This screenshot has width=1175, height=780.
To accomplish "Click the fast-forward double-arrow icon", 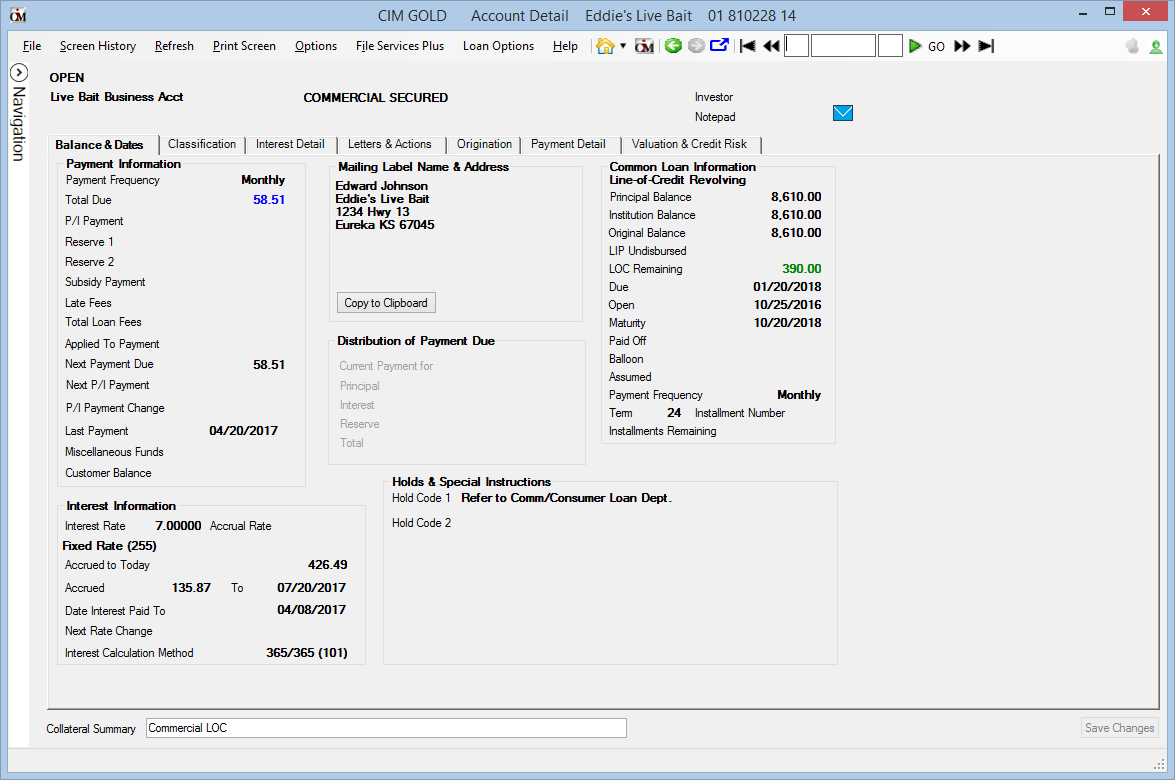I will point(962,46).
